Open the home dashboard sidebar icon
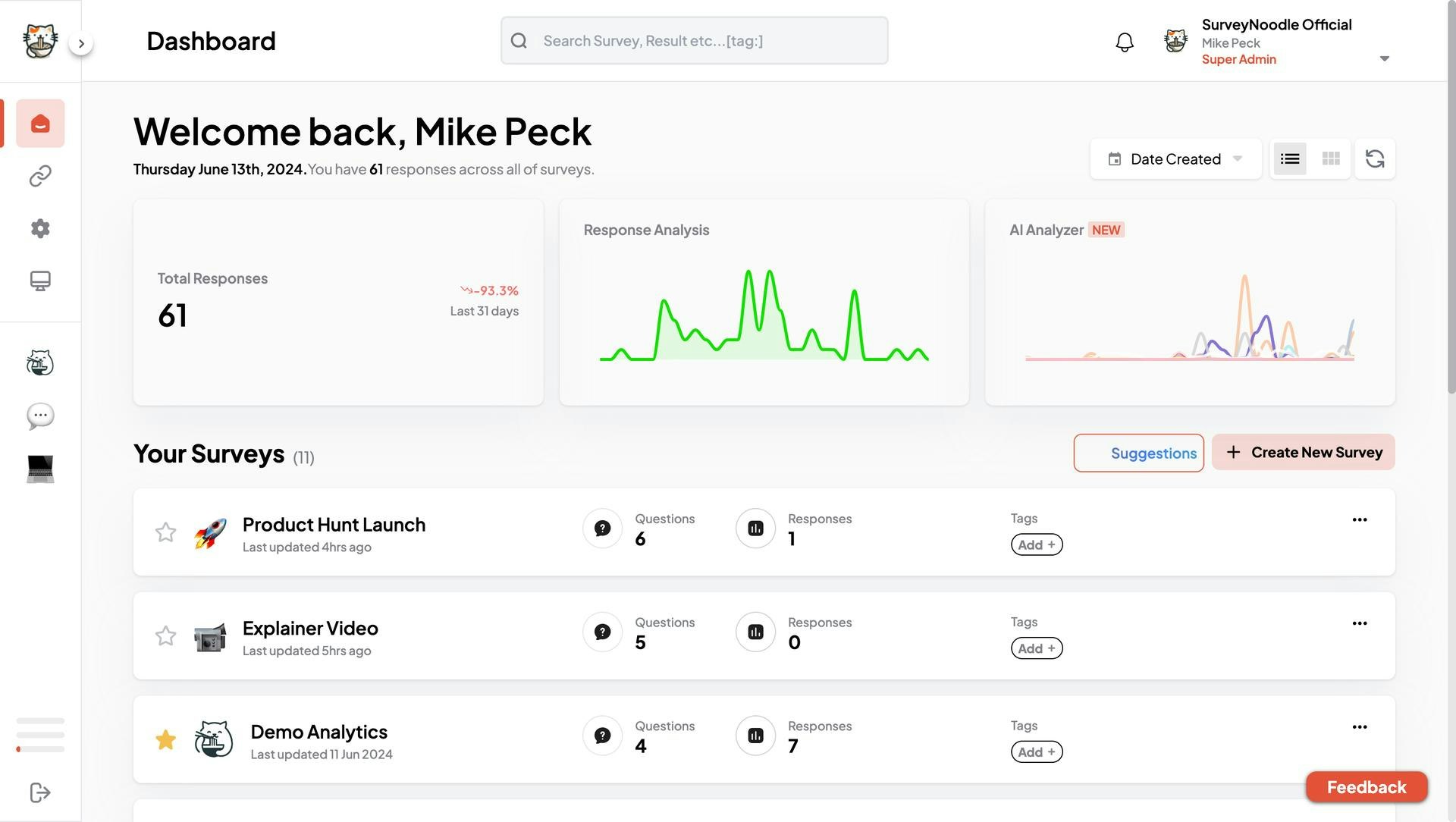 coord(40,124)
